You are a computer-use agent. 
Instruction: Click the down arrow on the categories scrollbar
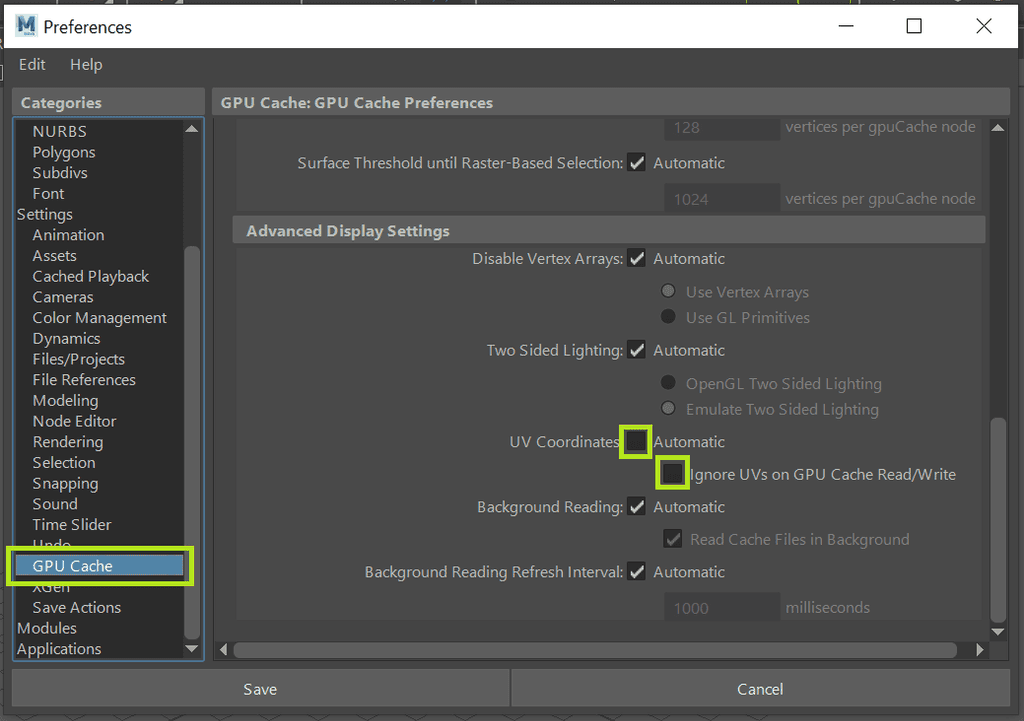[191, 648]
